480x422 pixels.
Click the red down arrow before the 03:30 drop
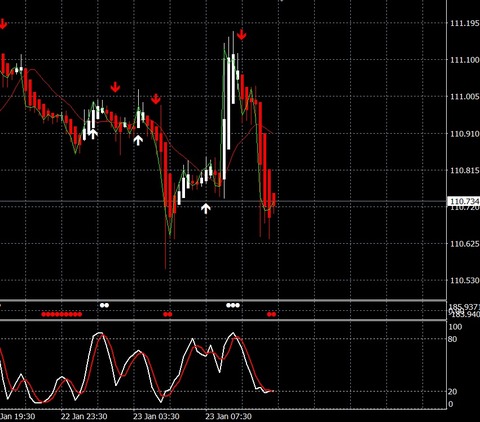(x=156, y=99)
